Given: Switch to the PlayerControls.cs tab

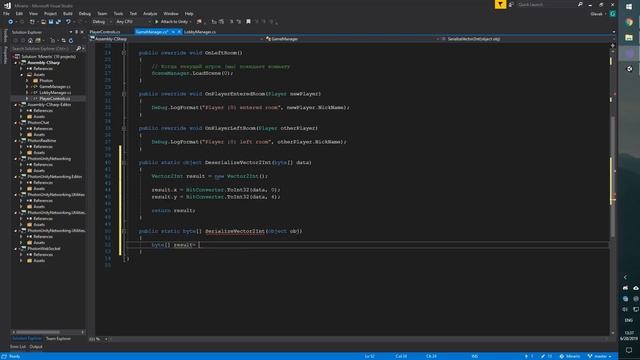Looking at the screenshot, I should [x=105, y=32].
